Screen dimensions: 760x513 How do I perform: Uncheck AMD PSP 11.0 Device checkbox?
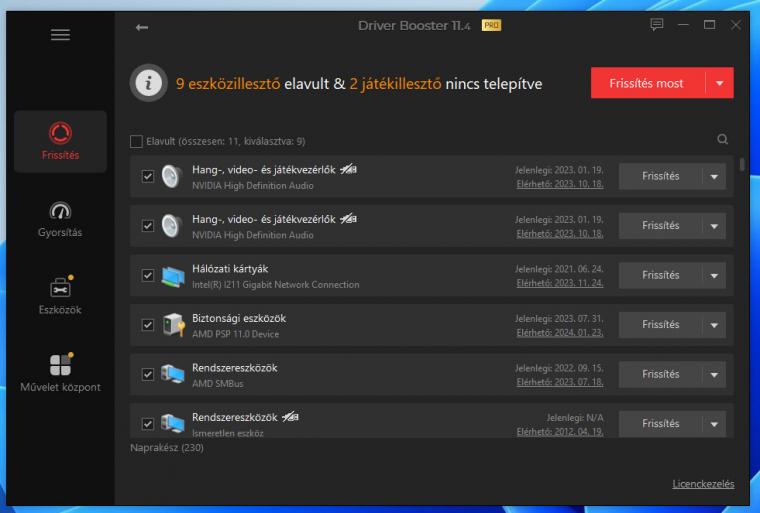click(x=148, y=325)
